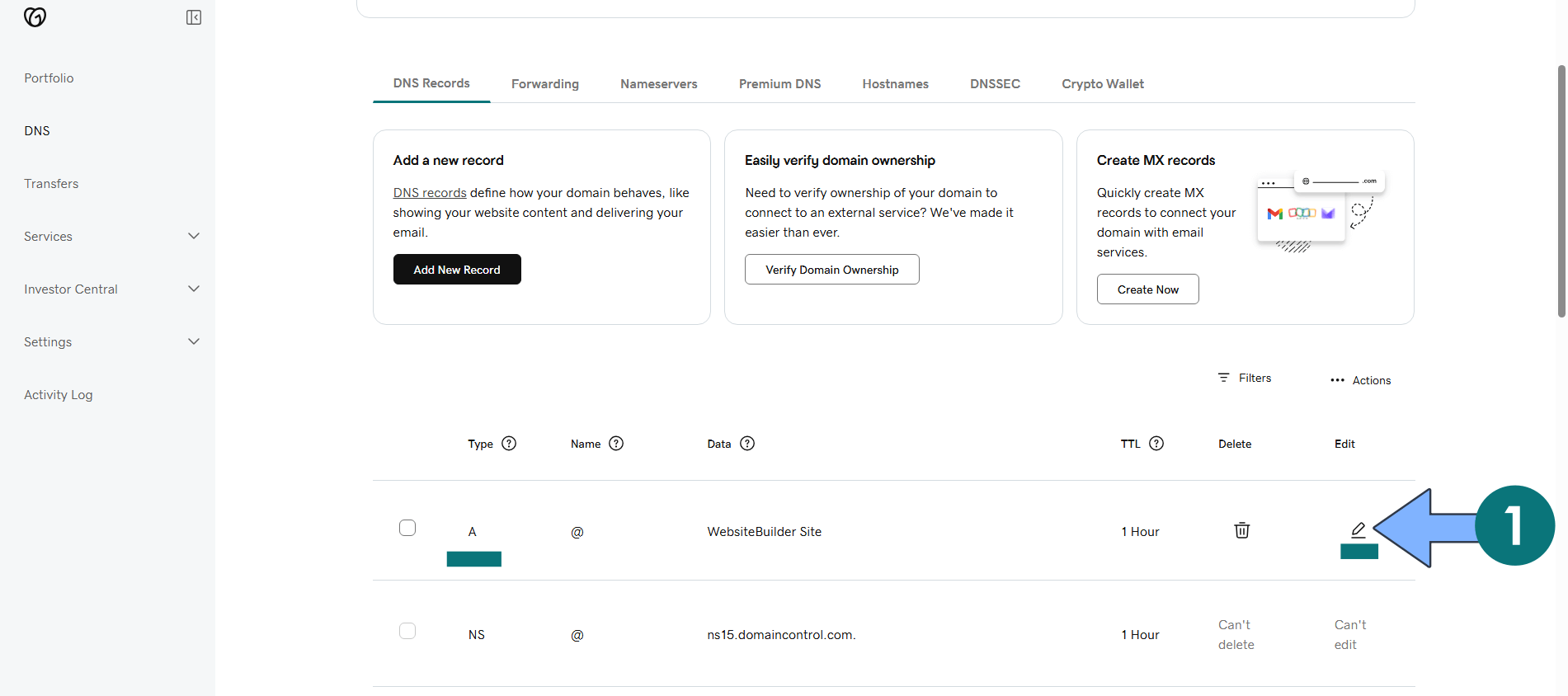The width and height of the screenshot is (1568, 696).
Task: Open the Actions three-dot menu
Action: point(1337,380)
